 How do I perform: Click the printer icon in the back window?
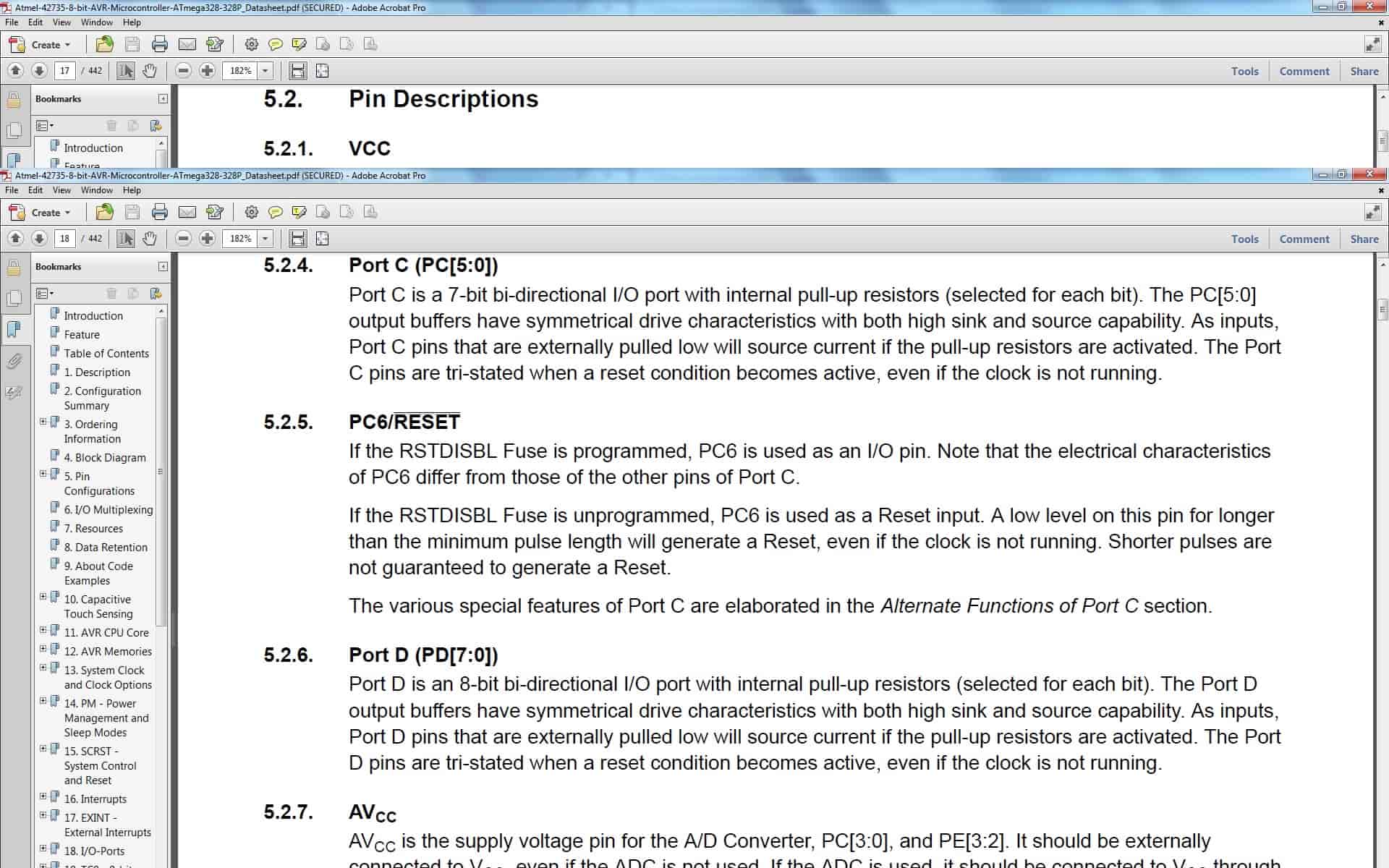click(x=160, y=44)
